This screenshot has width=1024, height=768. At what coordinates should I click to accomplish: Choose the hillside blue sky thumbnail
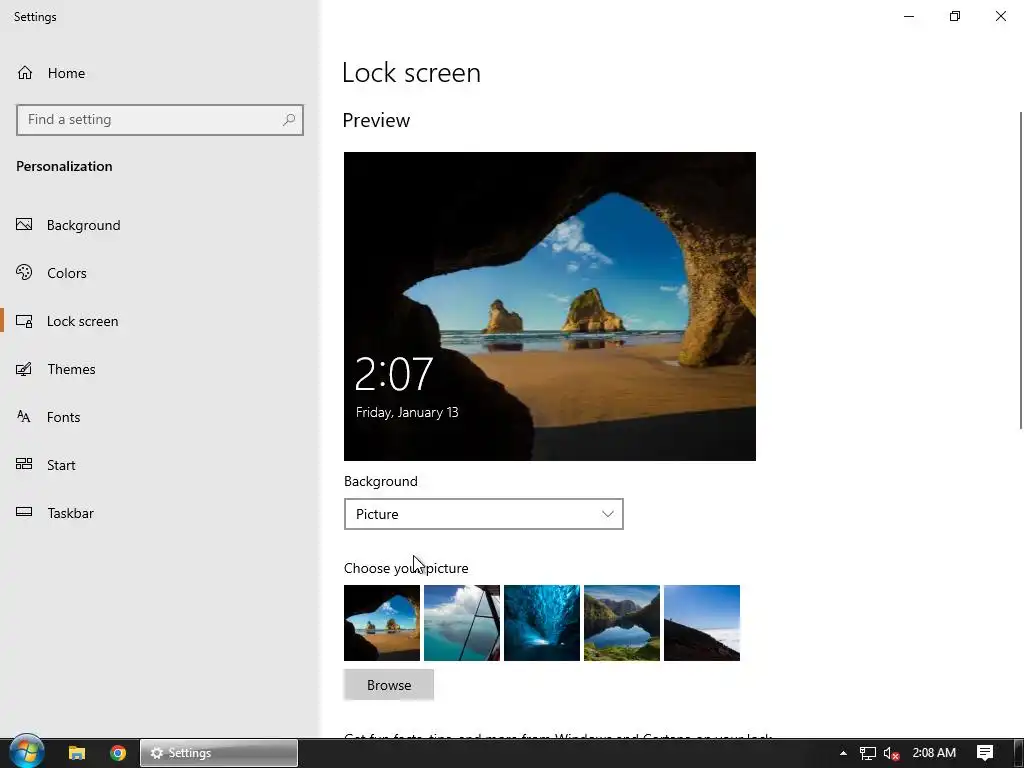pyautogui.click(x=702, y=623)
